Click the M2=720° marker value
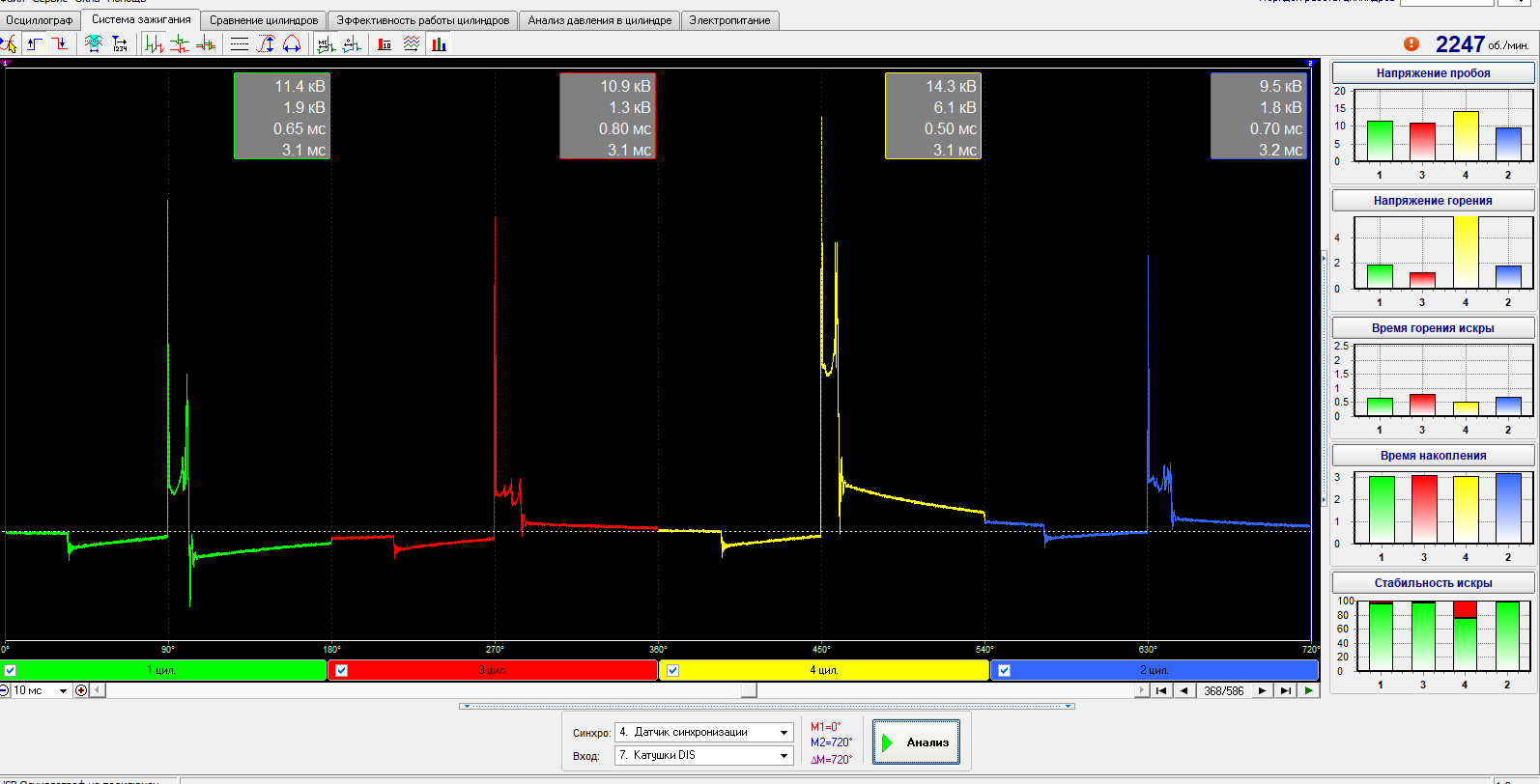Screen dimensions: 1540x784 pyautogui.click(x=831, y=742)
